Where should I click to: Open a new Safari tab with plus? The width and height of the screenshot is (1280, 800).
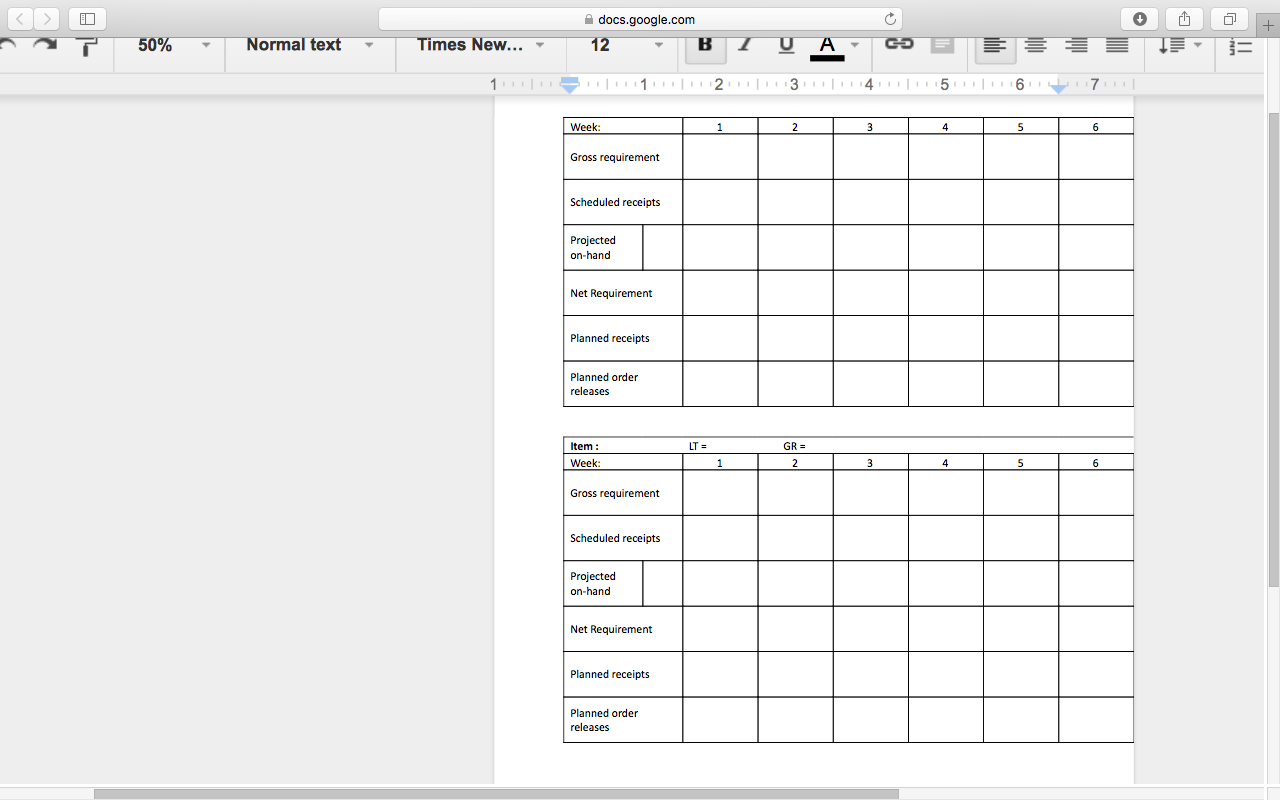[x=1269, y=26]
